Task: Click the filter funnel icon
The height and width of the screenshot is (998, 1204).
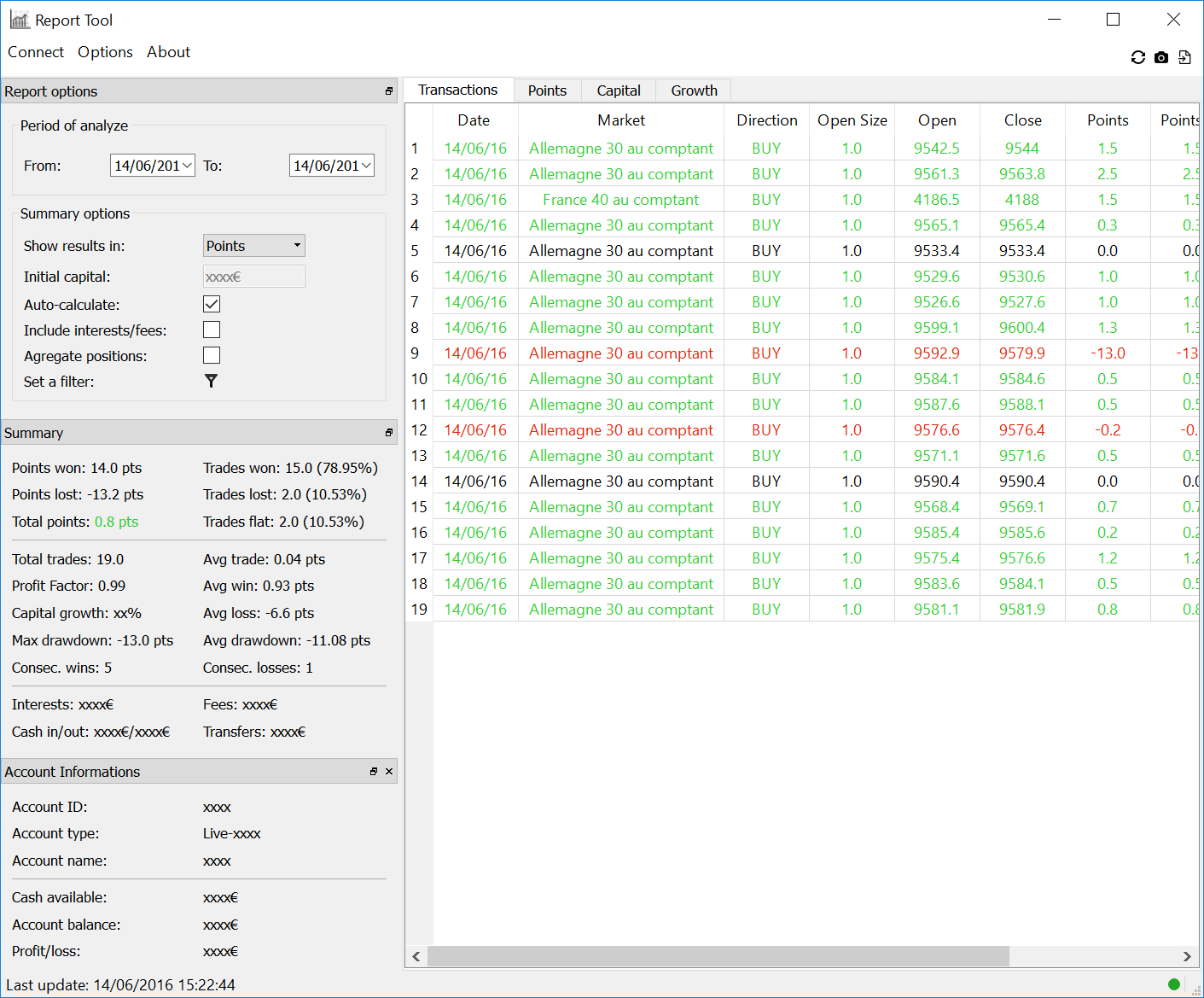Action: pyautogui.click(x=211, y=381)
